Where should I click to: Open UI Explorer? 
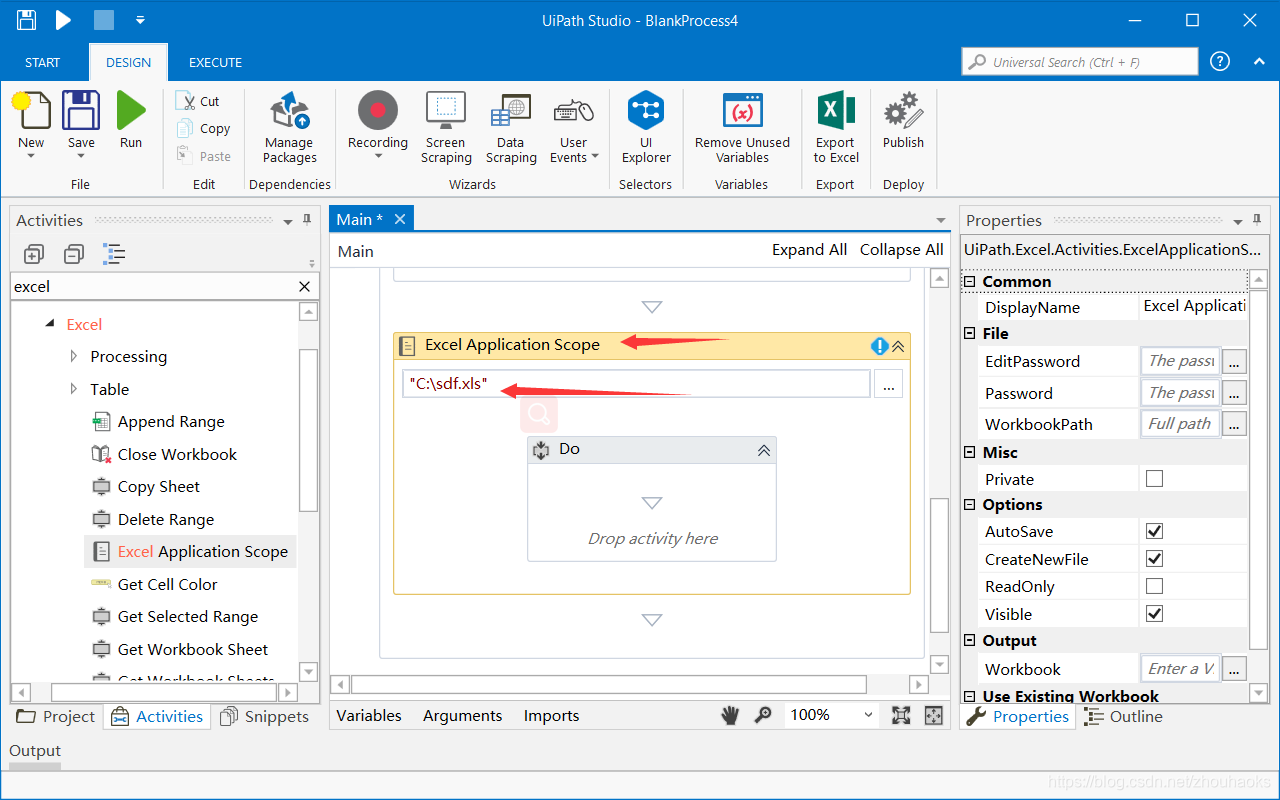646,127
